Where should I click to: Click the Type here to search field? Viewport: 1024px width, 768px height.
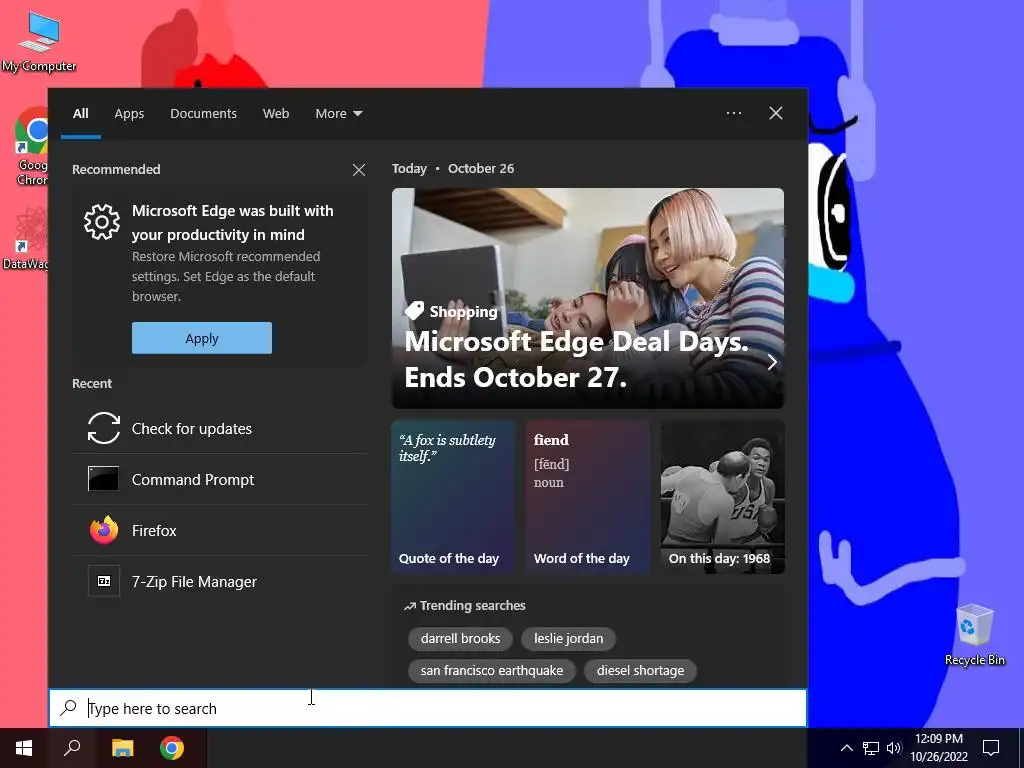tap(428, 708)
